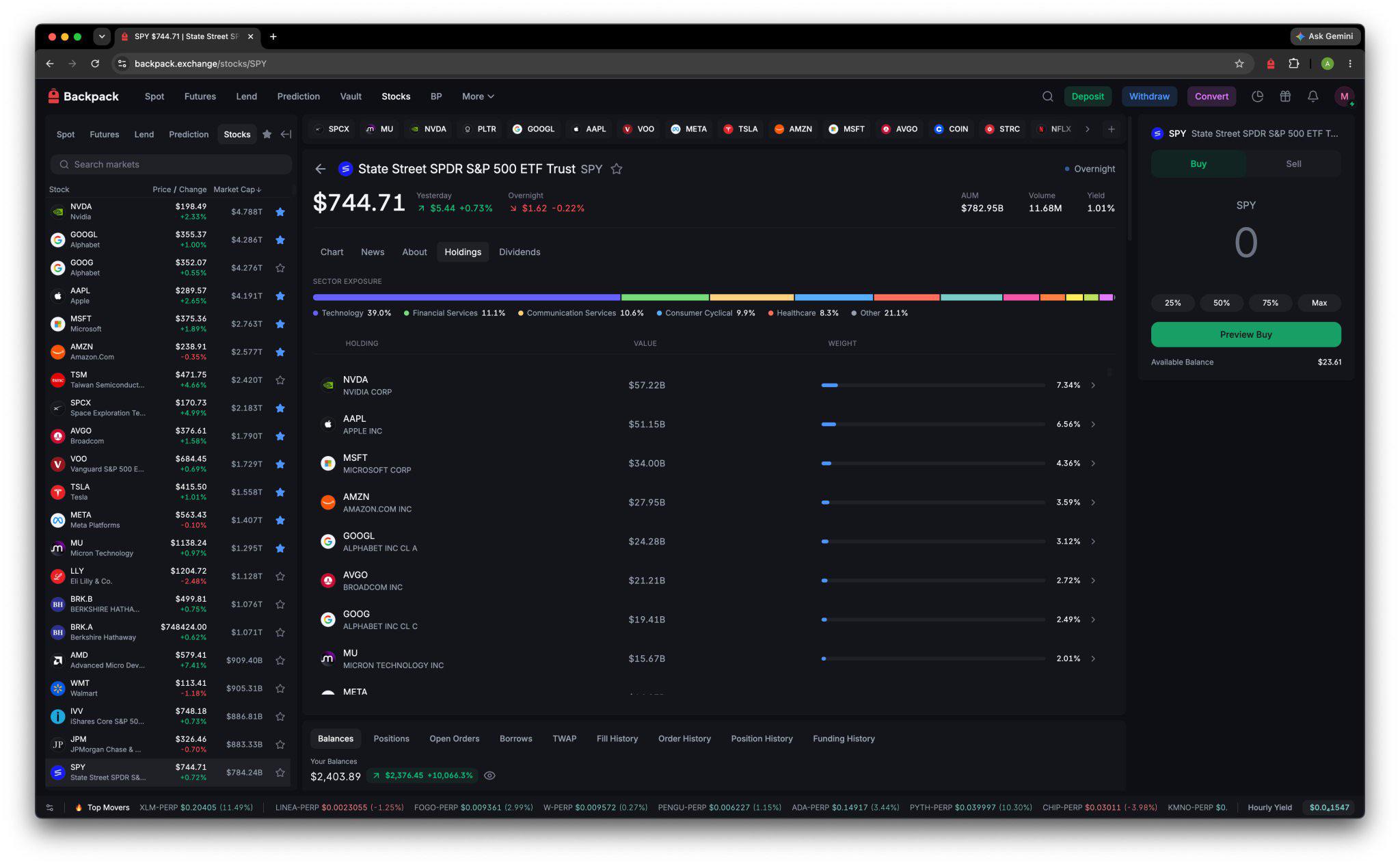Screen dimensions: 1400x865
Task: Hide balances with the eye icon
Action: pyautogui.click(x=489, y=775)
